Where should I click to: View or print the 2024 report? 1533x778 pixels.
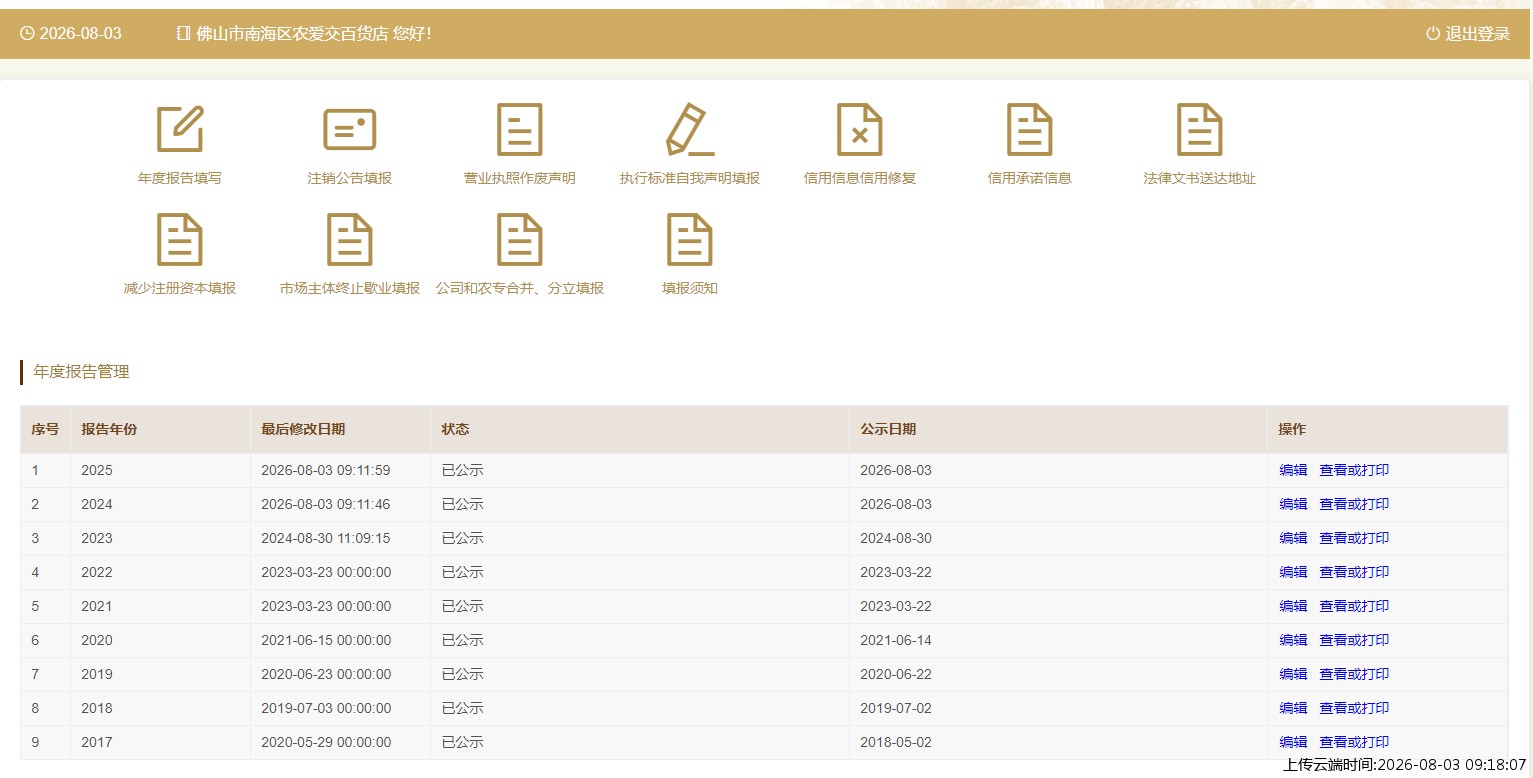(x=1354, y=504)
